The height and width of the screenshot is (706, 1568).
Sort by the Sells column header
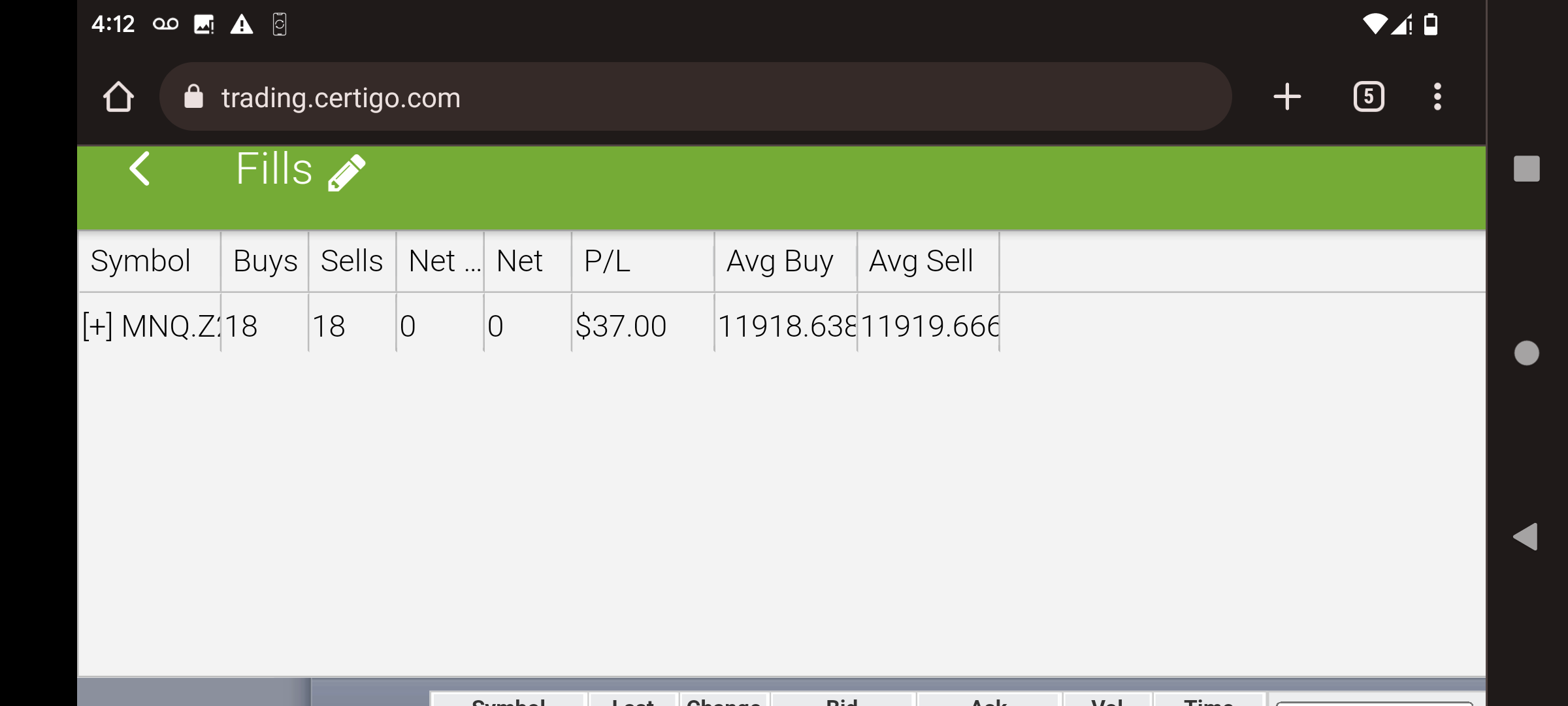pyautogui.click(x=352, y=261)
